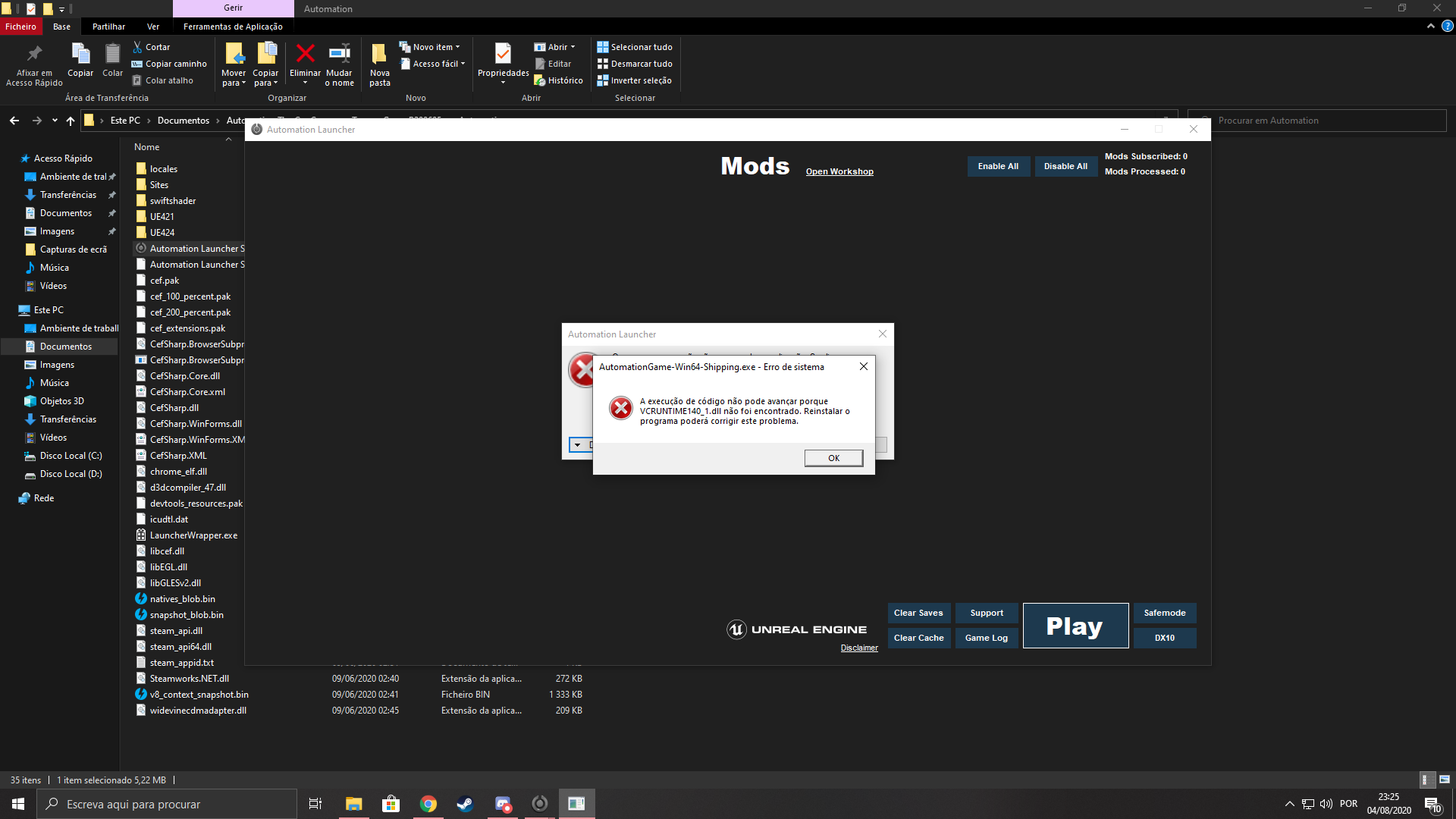Click the forward navigation arrow
The height and width of the screenshot is (819, 1456).
(x=36, y=121)
